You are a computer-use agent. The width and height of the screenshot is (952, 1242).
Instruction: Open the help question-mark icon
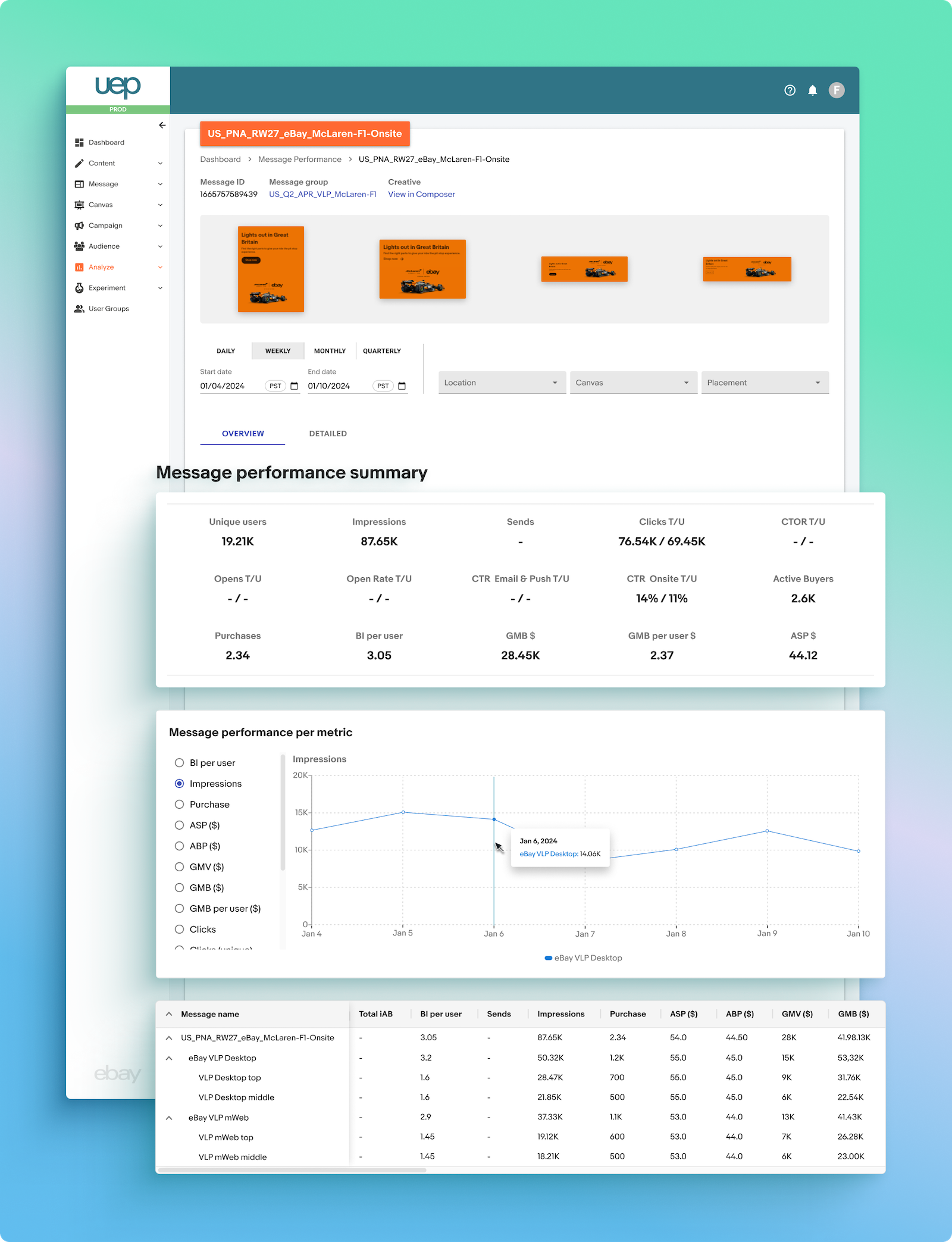(x=790, y=90)
